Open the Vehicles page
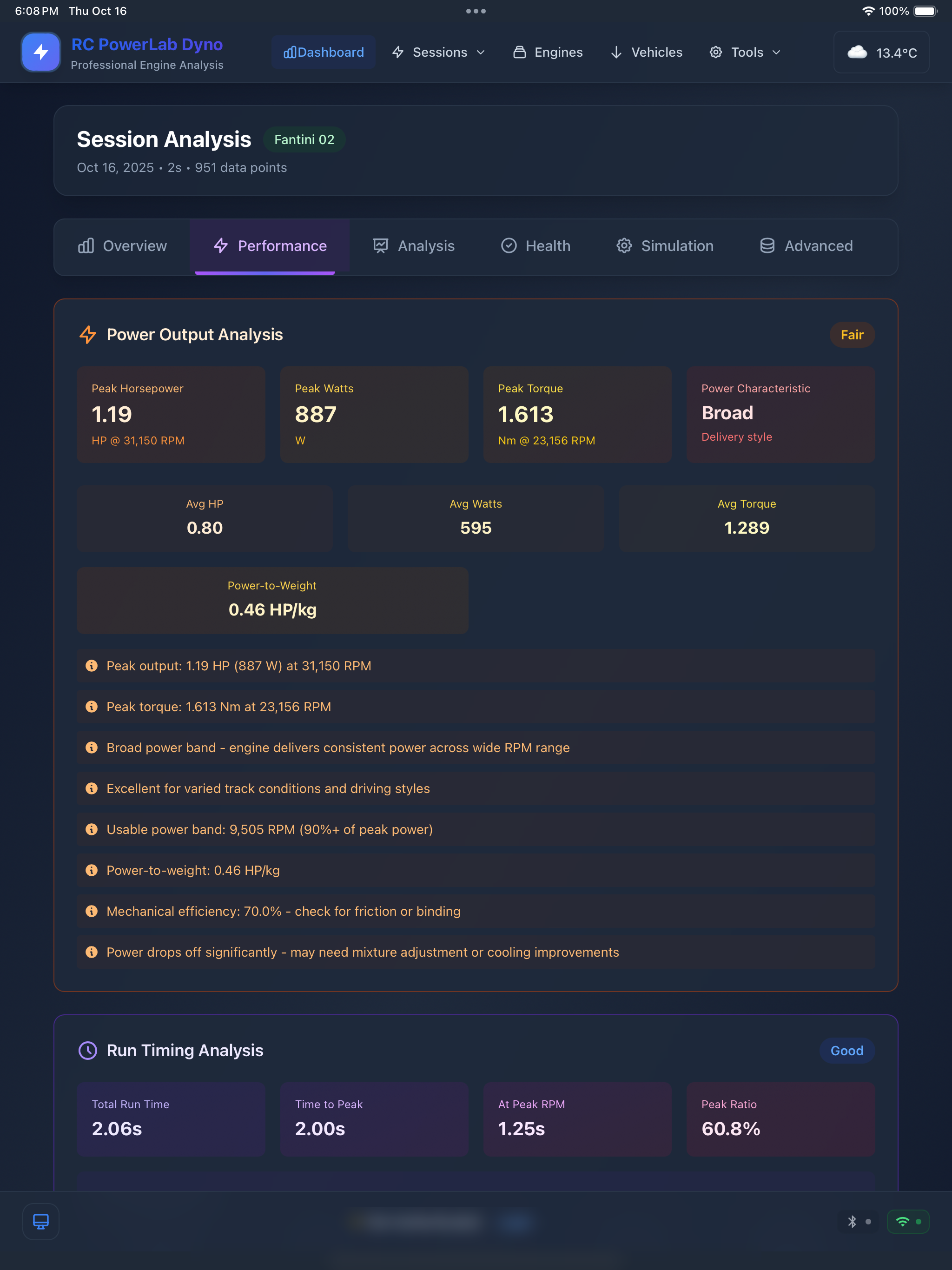 pos(647,52)
